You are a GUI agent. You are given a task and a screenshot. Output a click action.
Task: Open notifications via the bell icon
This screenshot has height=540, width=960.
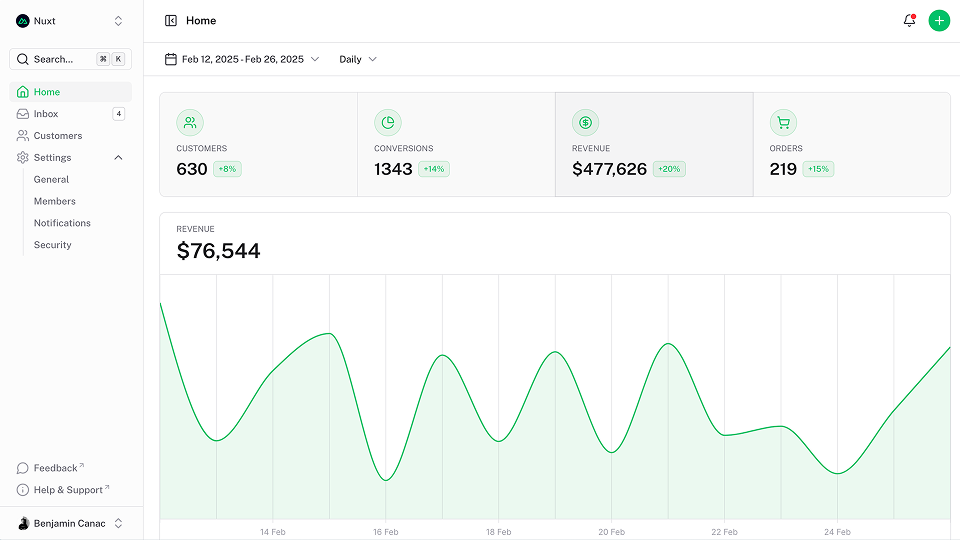pos(909,21)
